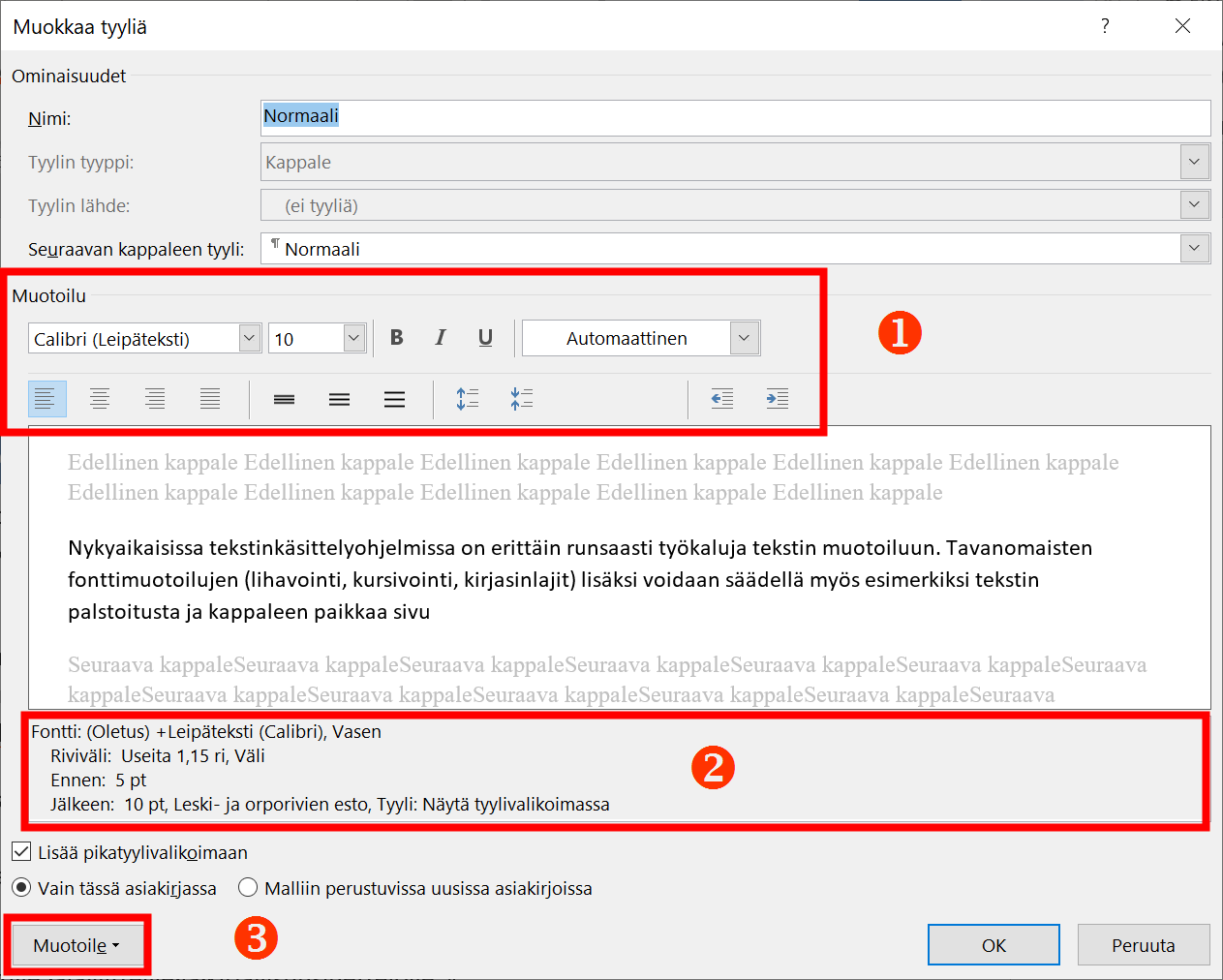Confirm with the OK button
The height and width of the screenshot is (980, 1223).
click(x=994, y=945)
